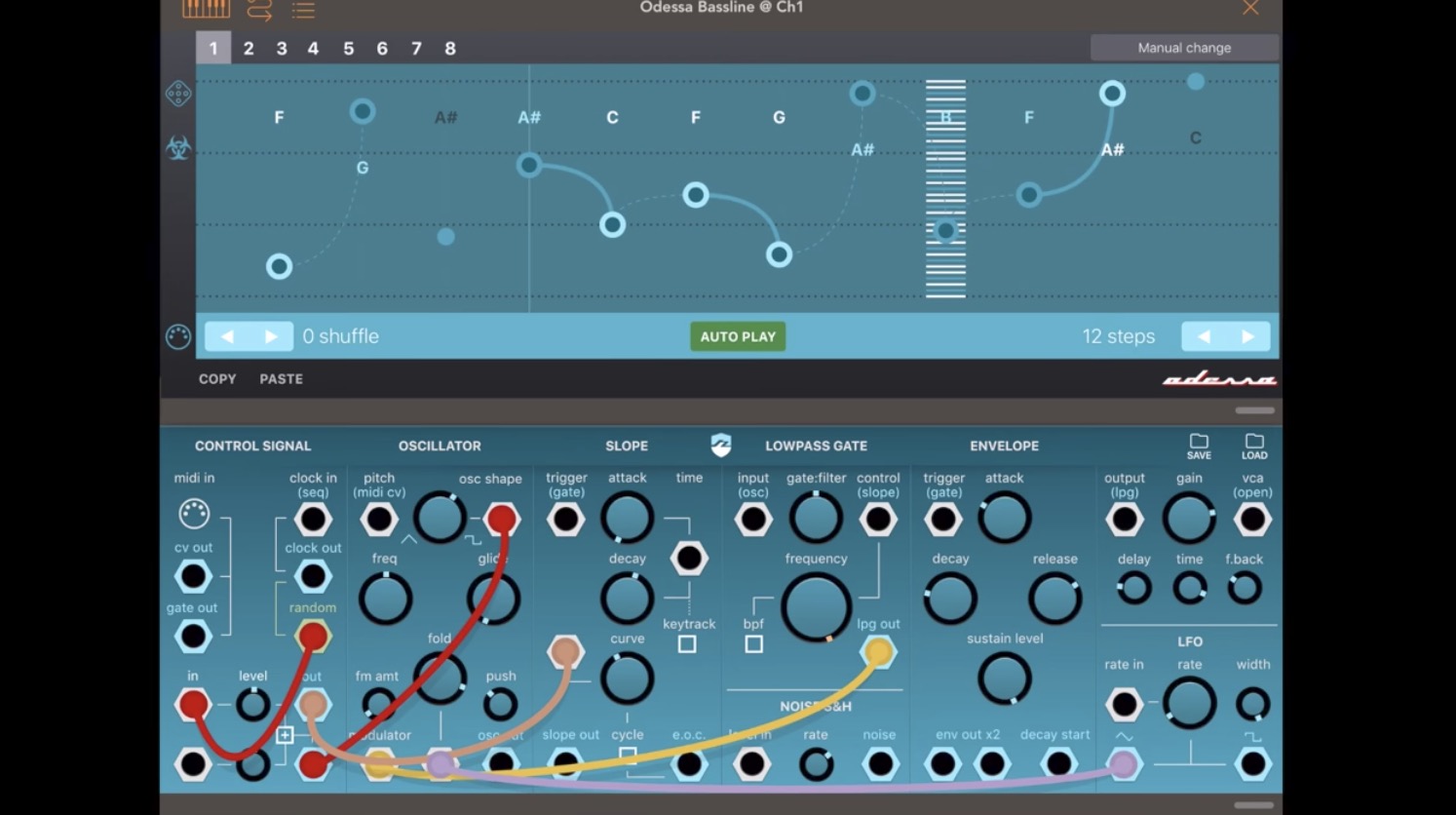Open the list icon in top bar
The height and width of the screenshot is (815, 1456).
(303, 10)
